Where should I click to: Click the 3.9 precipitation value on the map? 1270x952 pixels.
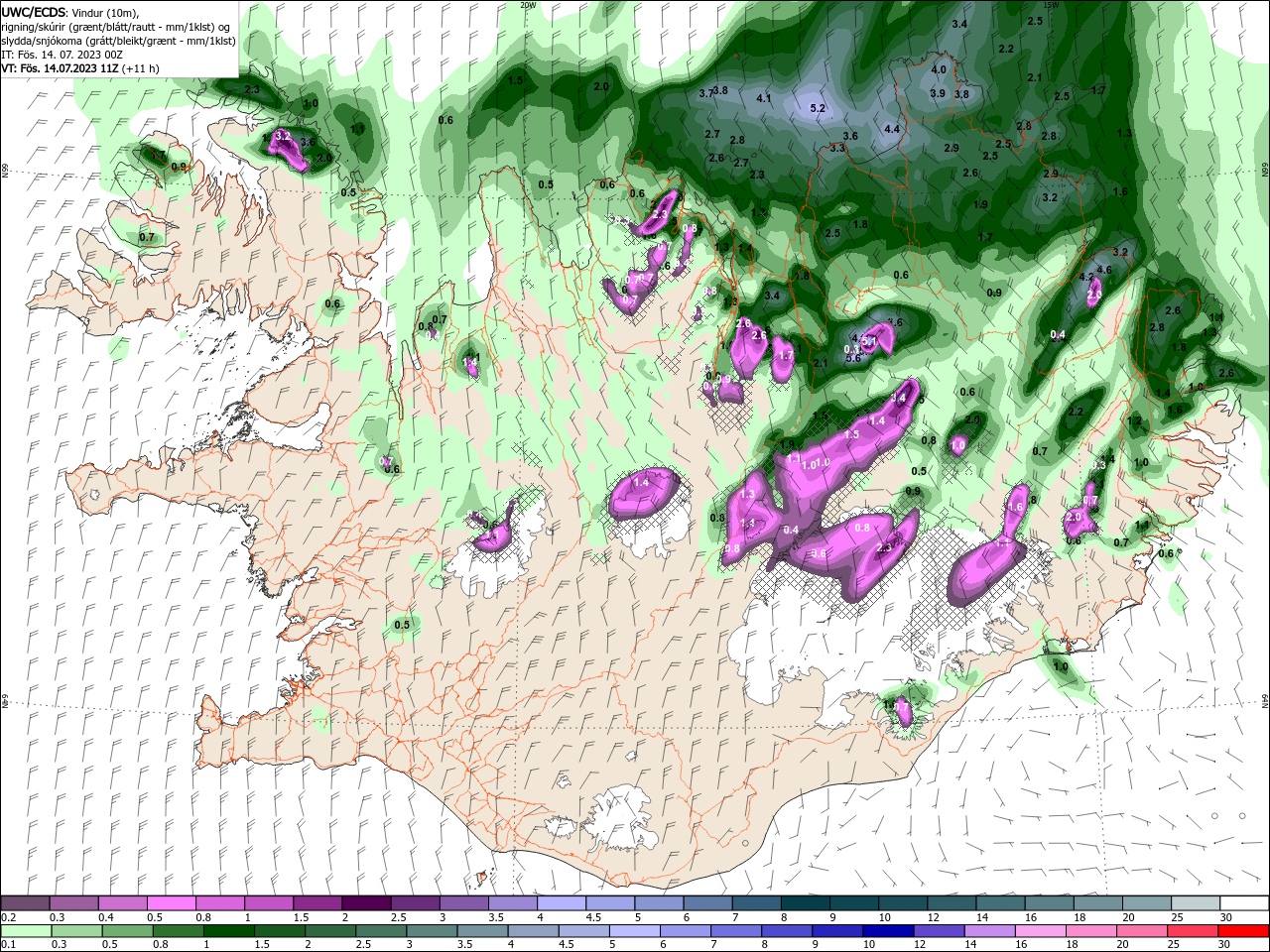tap(938, 93)
